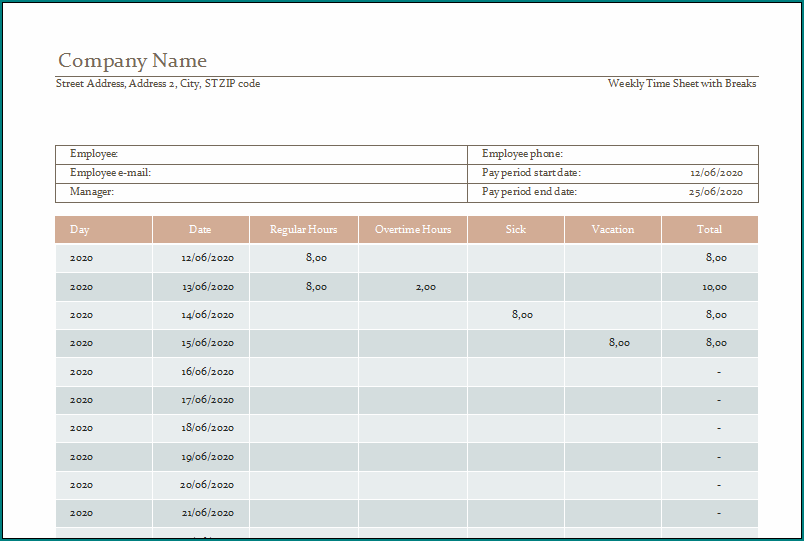Click the Employee phone field
This screenshot has height=541, width=804.
coord(613,154)
